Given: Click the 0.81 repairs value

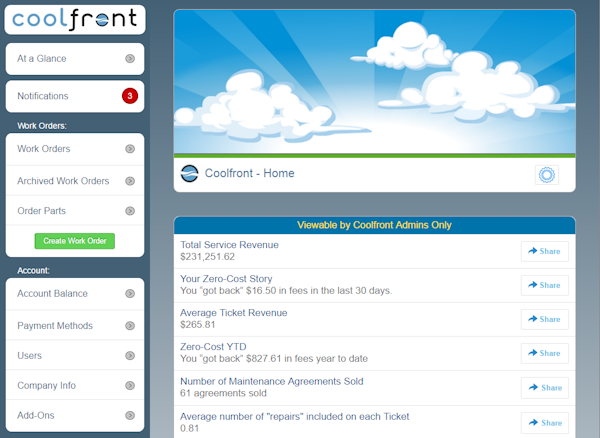Looking at the screenshot, I should coord(189,428).
